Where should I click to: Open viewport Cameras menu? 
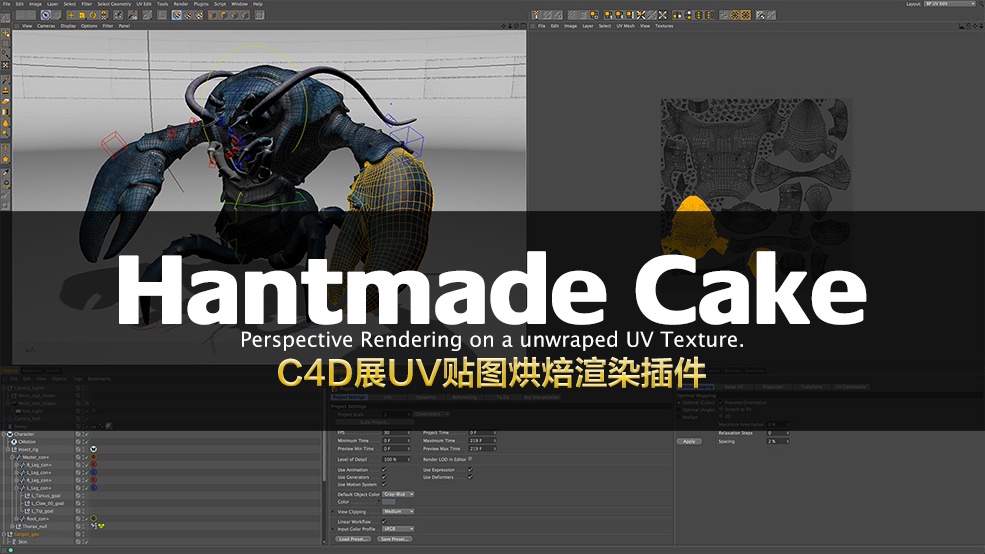[46, 26]
